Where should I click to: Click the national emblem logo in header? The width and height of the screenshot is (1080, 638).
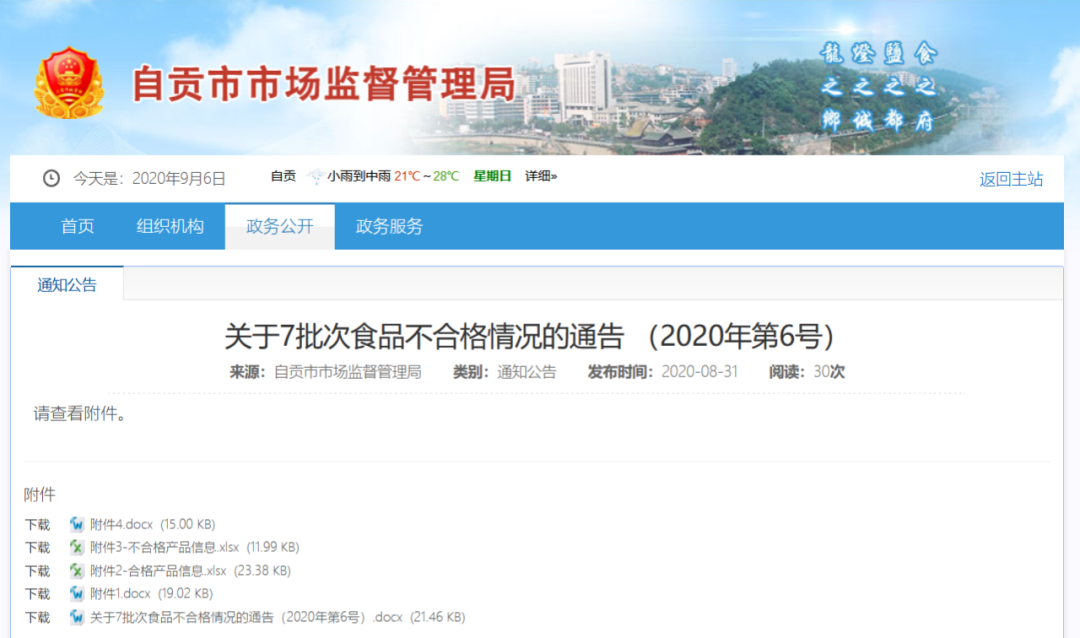pyautogui.click(x=68, y=83)
